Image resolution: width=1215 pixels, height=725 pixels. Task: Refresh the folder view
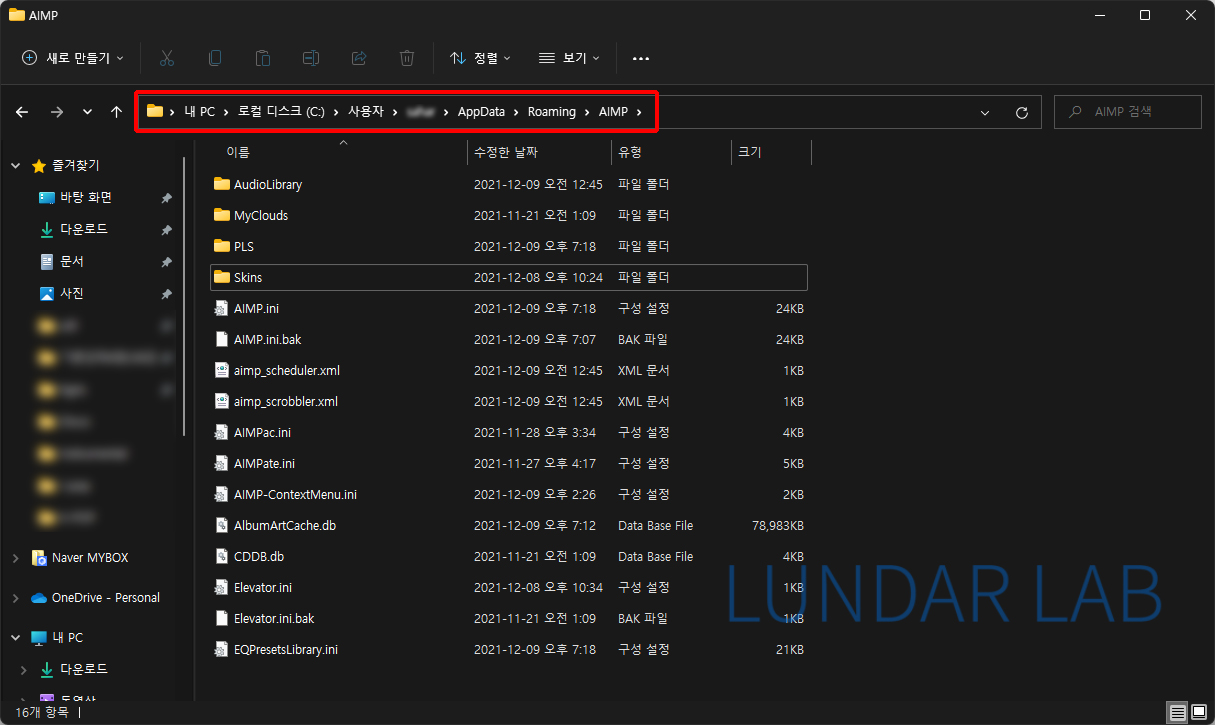point(1021,112)
